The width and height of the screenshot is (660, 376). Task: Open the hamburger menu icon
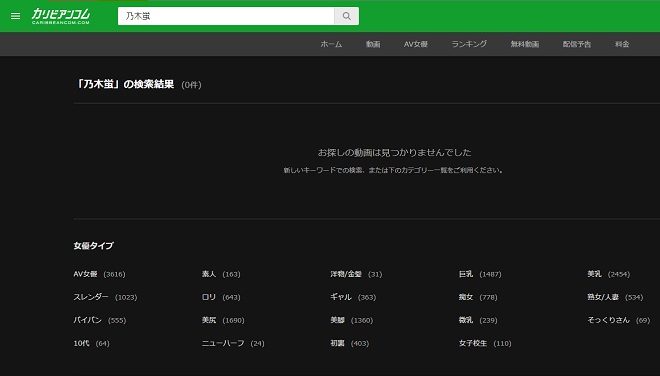[x=16, y=16]
